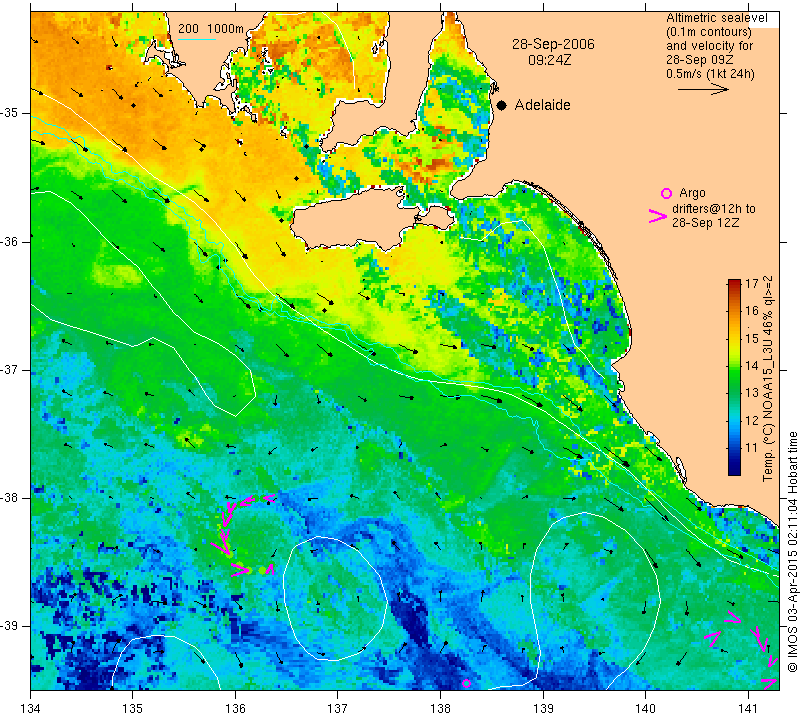Click the IMOS copyright timestamp text

coord(792,552)
